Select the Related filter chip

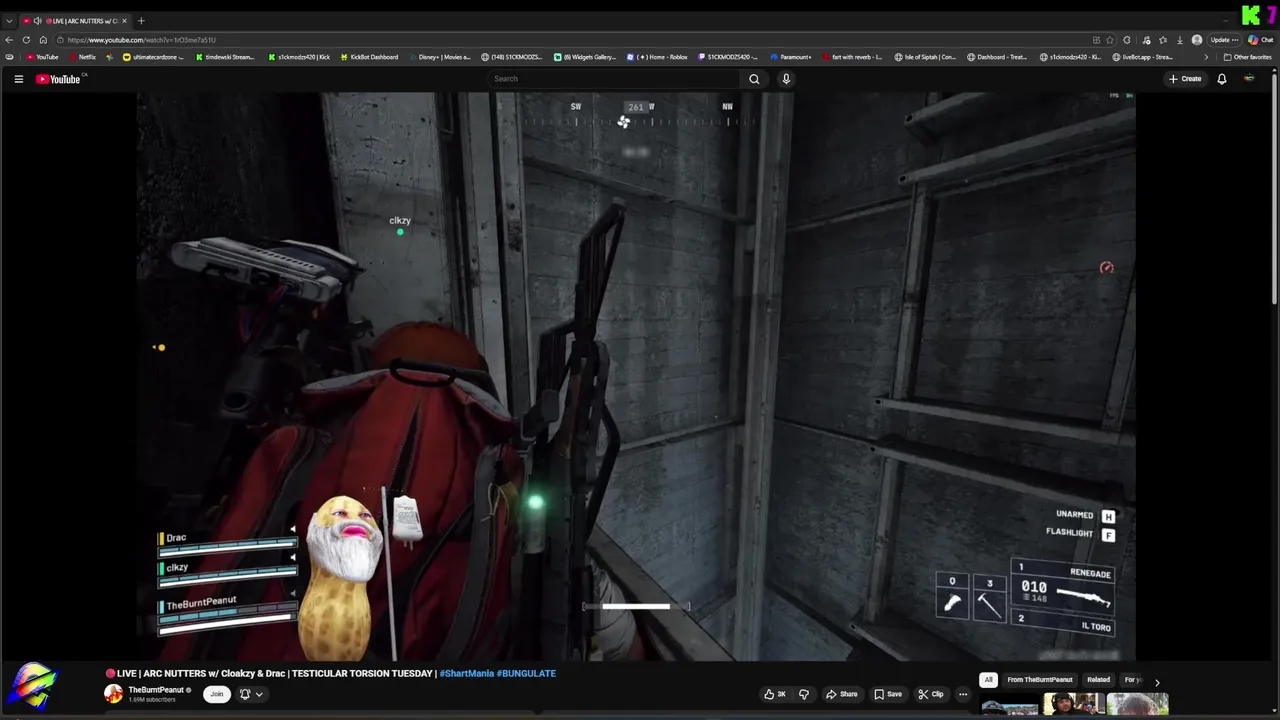pos(1098,680)
